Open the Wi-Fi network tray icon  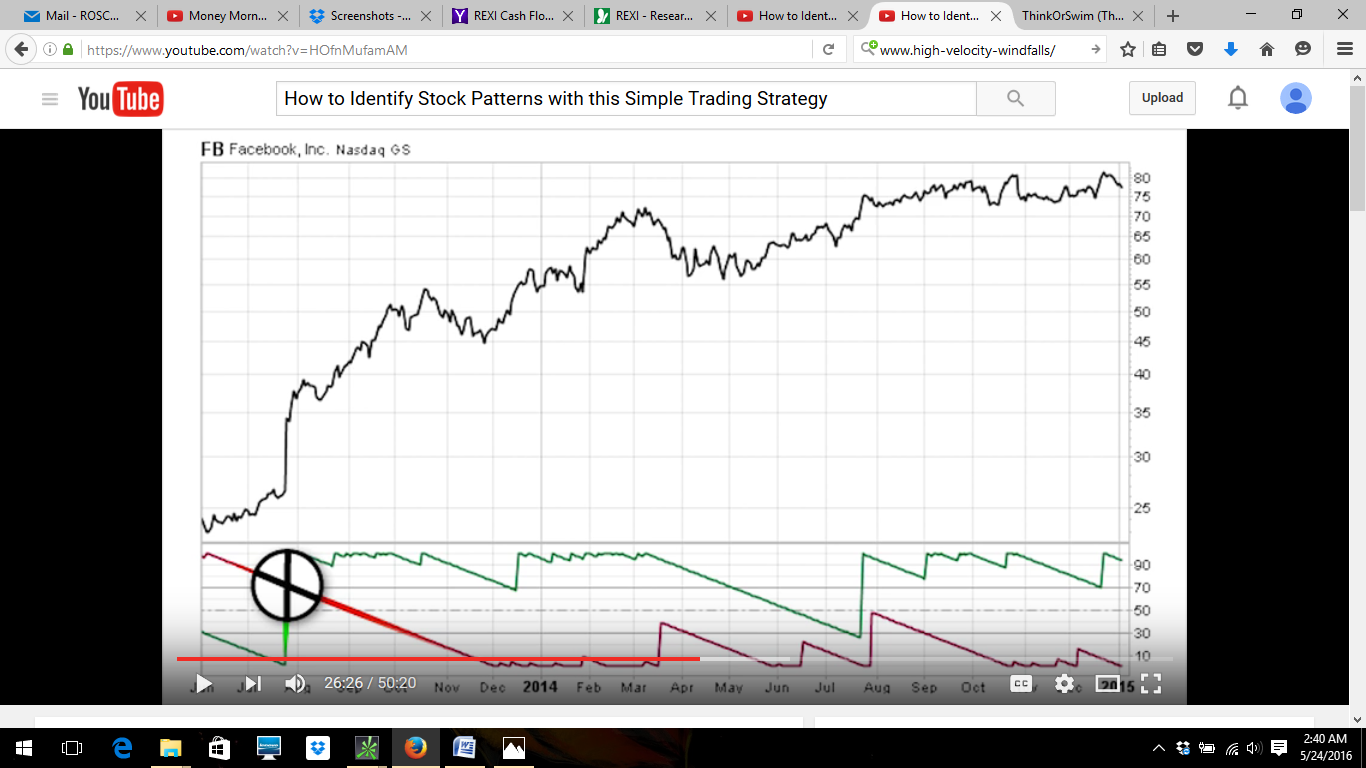pyautogui.click(x=1231, y=748)
